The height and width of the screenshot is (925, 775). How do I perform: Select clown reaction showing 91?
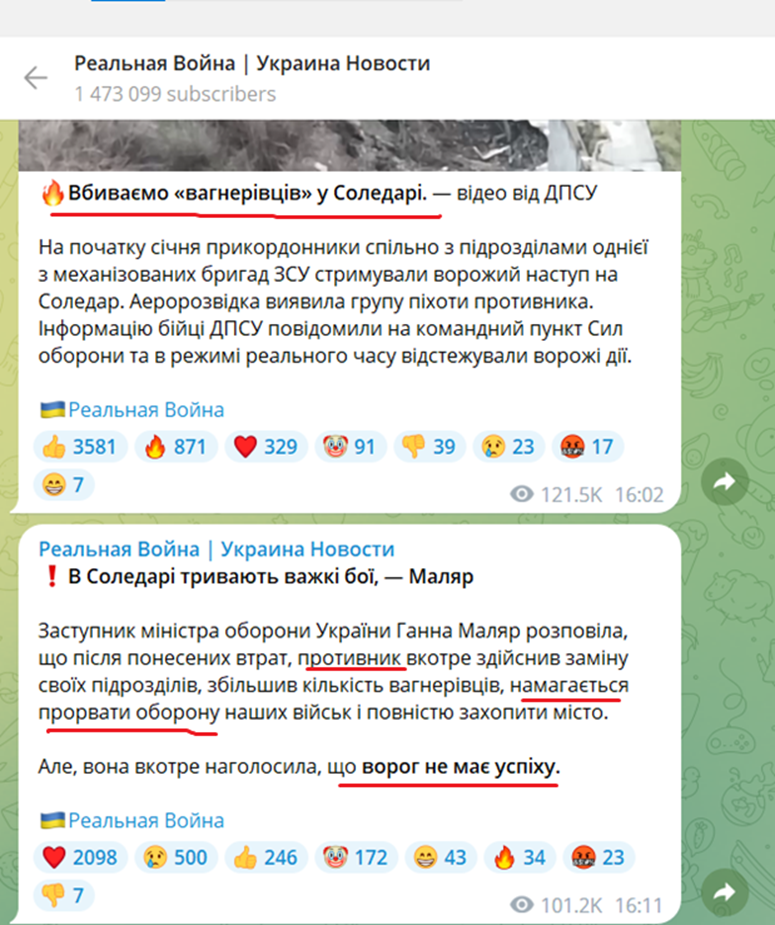click(x=351, y=447)
